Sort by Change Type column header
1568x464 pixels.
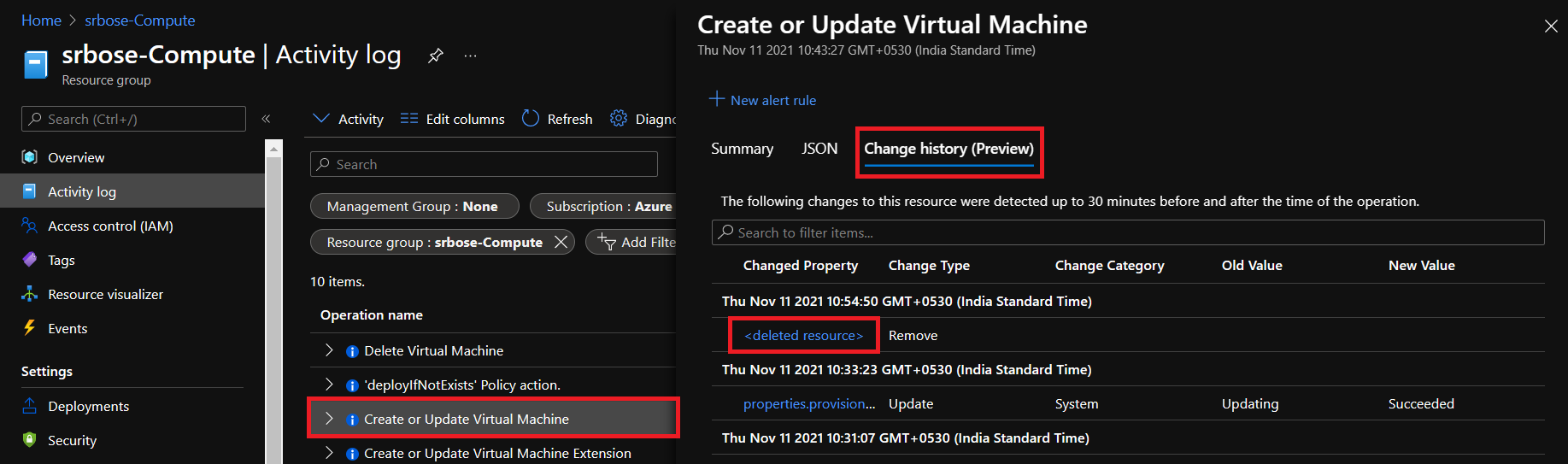929,266
